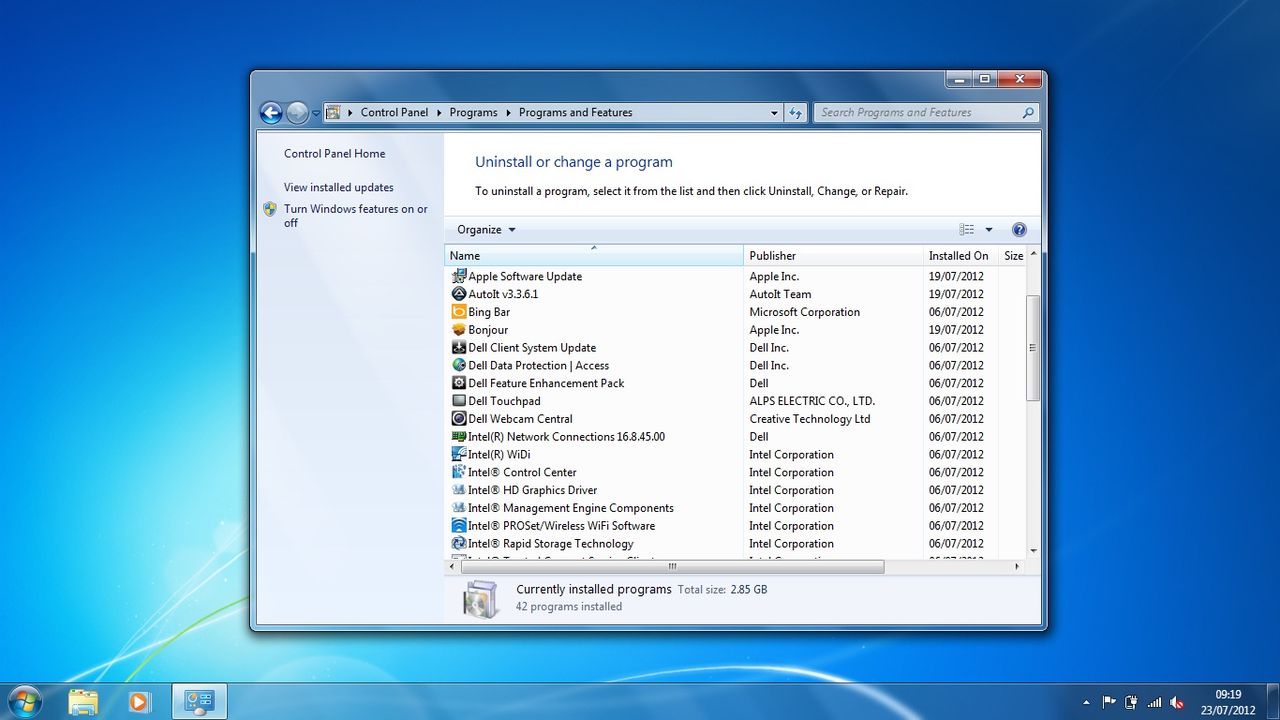Select the Microsoft Corporation publisher cell
This screenshot has height=720, width=1280.
[x=804, y=312]
